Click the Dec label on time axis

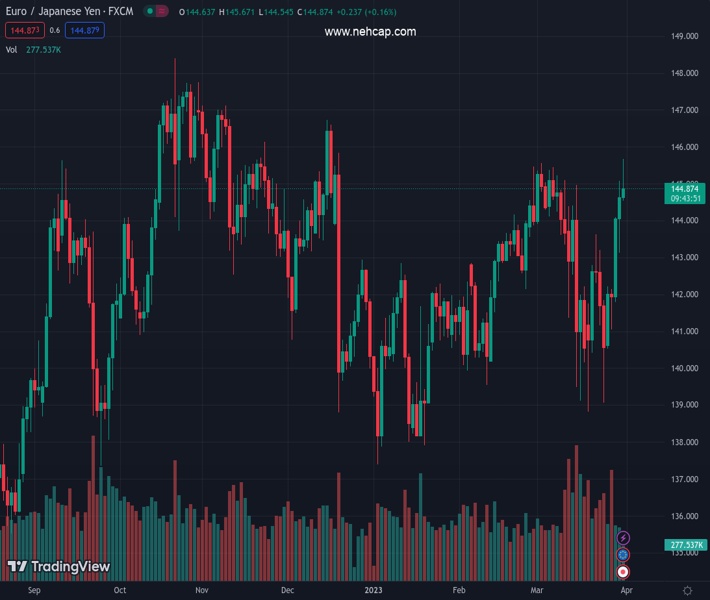pyautogui.click(x=288, y=591)
